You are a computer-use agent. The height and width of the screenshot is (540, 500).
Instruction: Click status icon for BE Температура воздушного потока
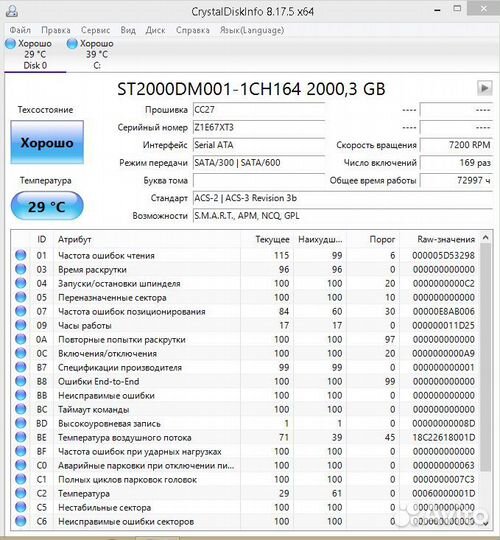(x=21, y=437)
